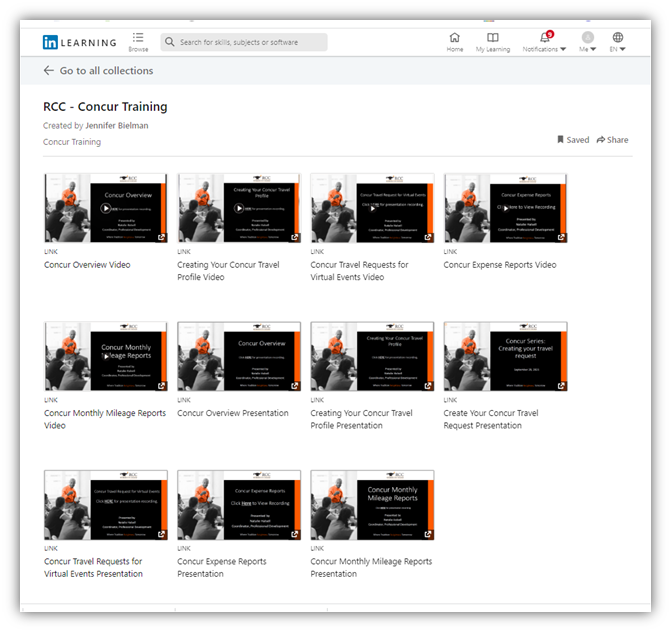
Task: Click in the search skills input field
Action: 250,42
